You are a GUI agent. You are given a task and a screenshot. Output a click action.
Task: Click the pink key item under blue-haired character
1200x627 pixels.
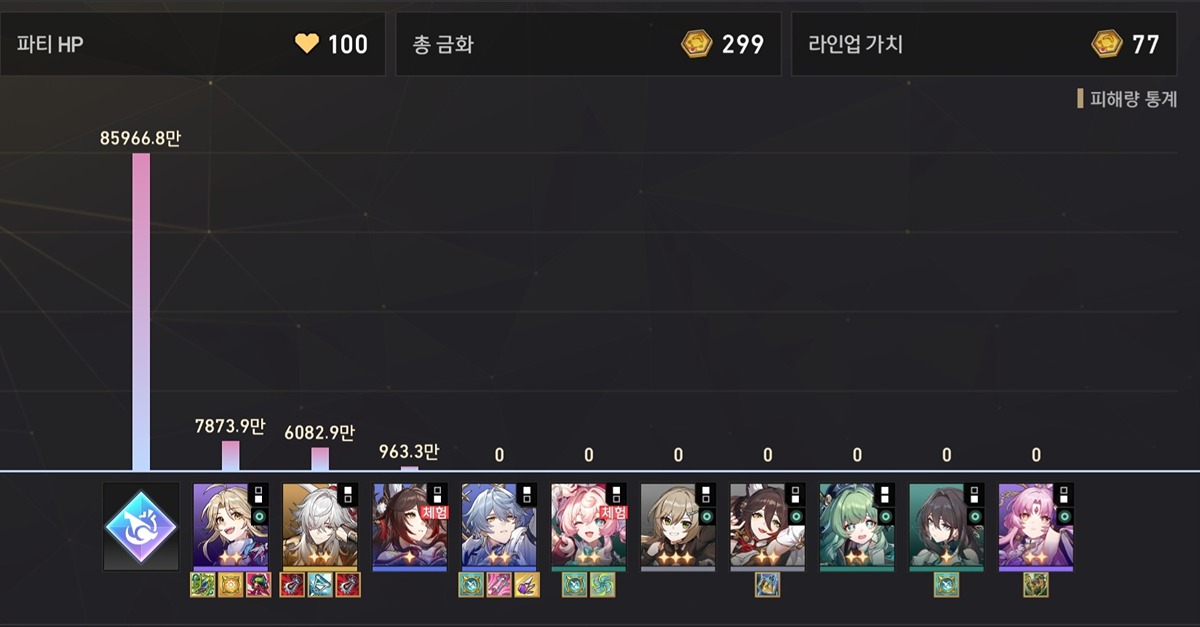coord(499,585)
